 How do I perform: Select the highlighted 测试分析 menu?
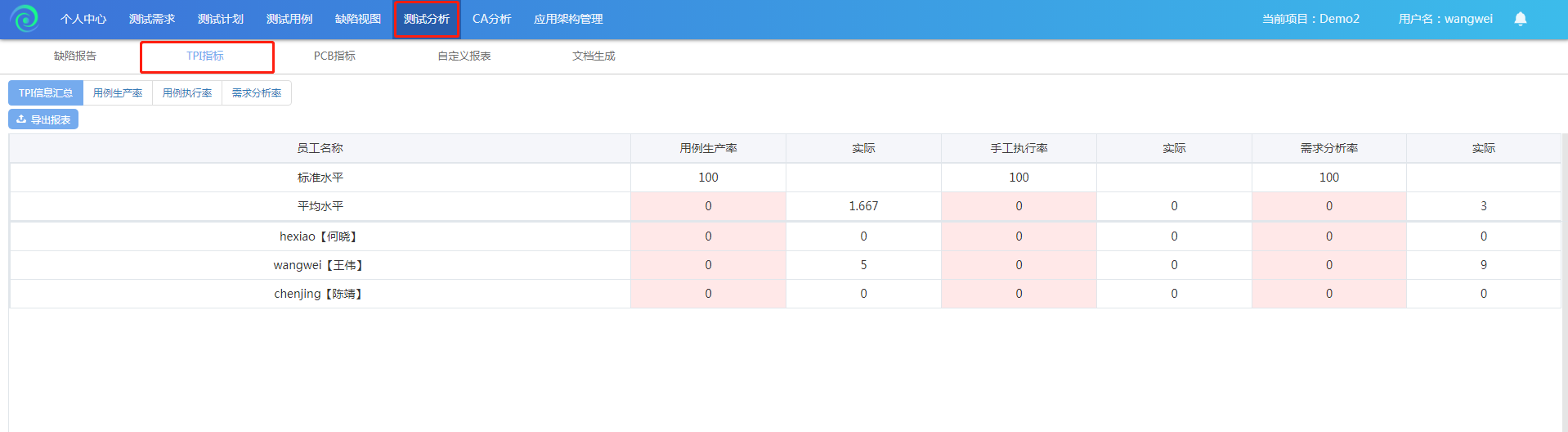[427, 19]
